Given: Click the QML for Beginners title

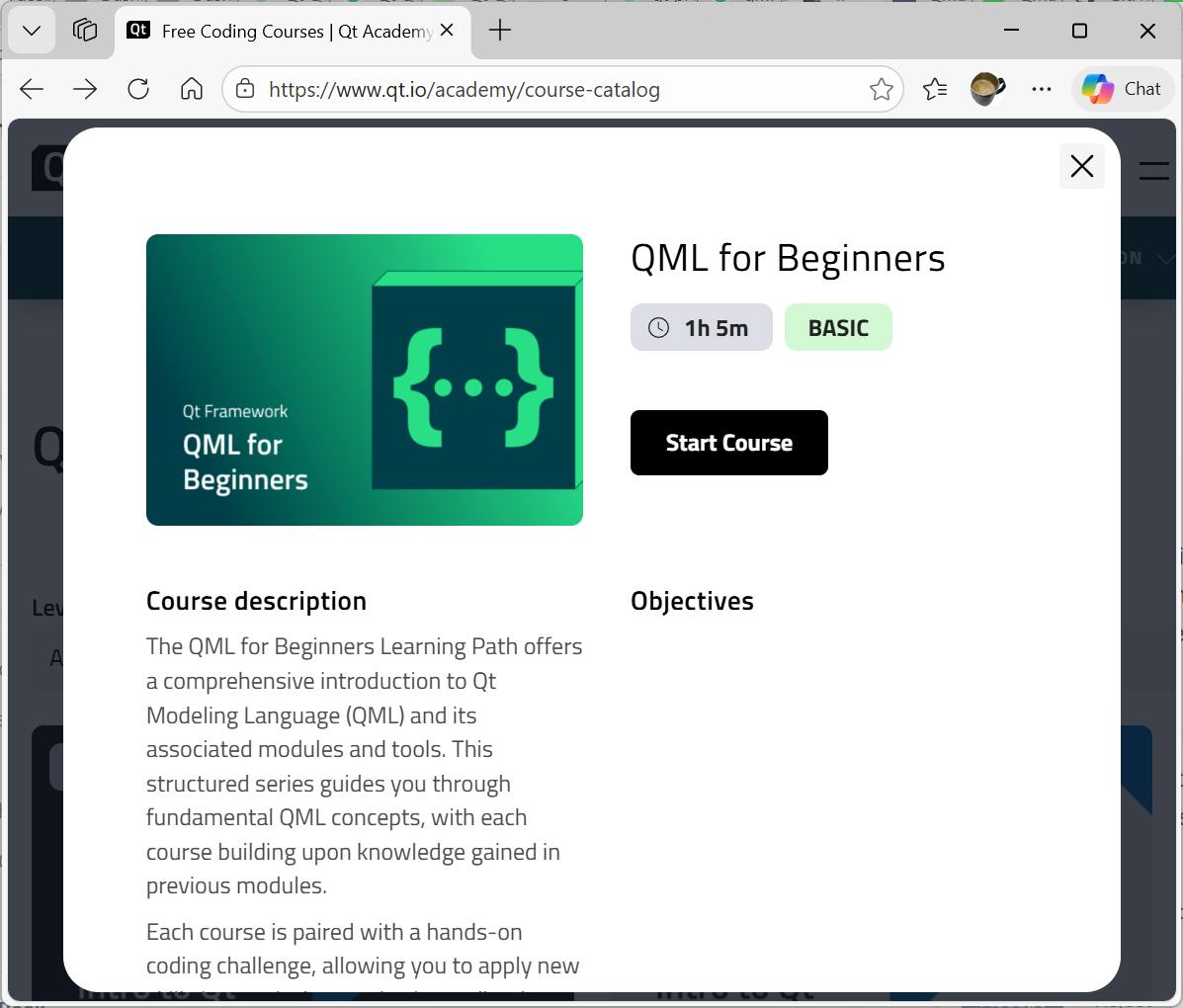Looking at the screenshot, I should pyautogui.click(x=788, y=258).
